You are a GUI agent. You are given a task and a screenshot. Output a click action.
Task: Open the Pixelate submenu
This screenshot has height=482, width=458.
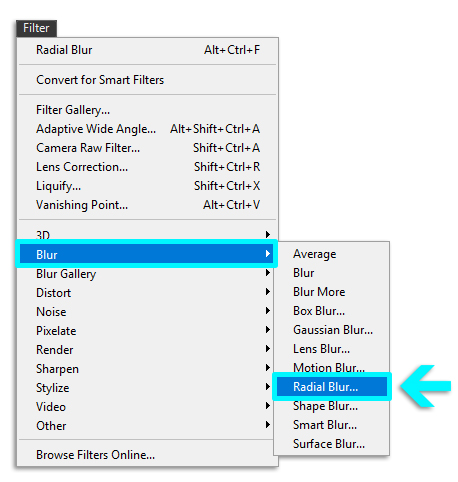coord(147,331)
